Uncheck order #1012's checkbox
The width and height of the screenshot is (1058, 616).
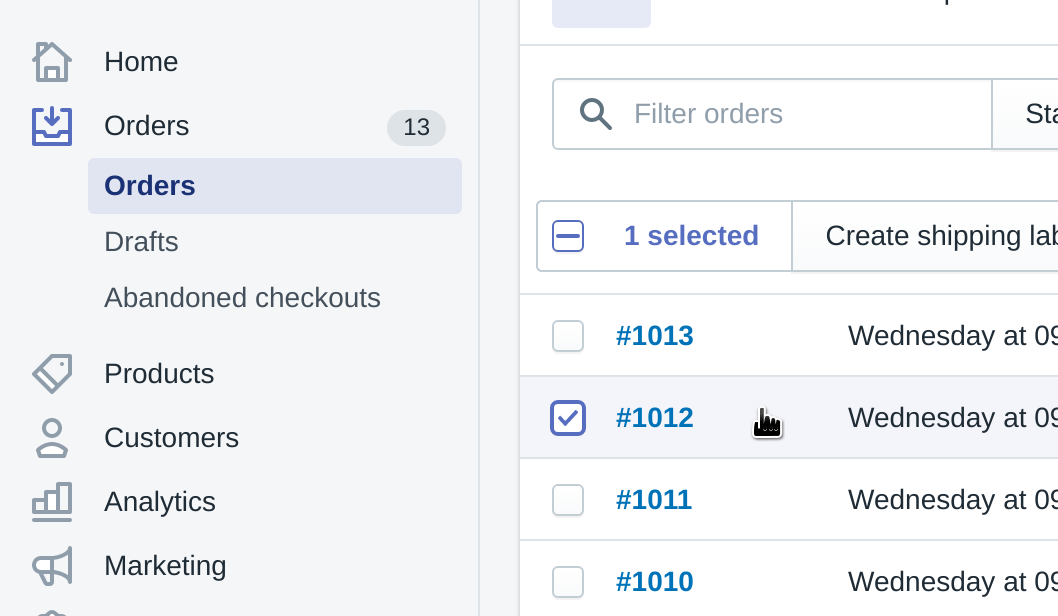pos(568,418)
